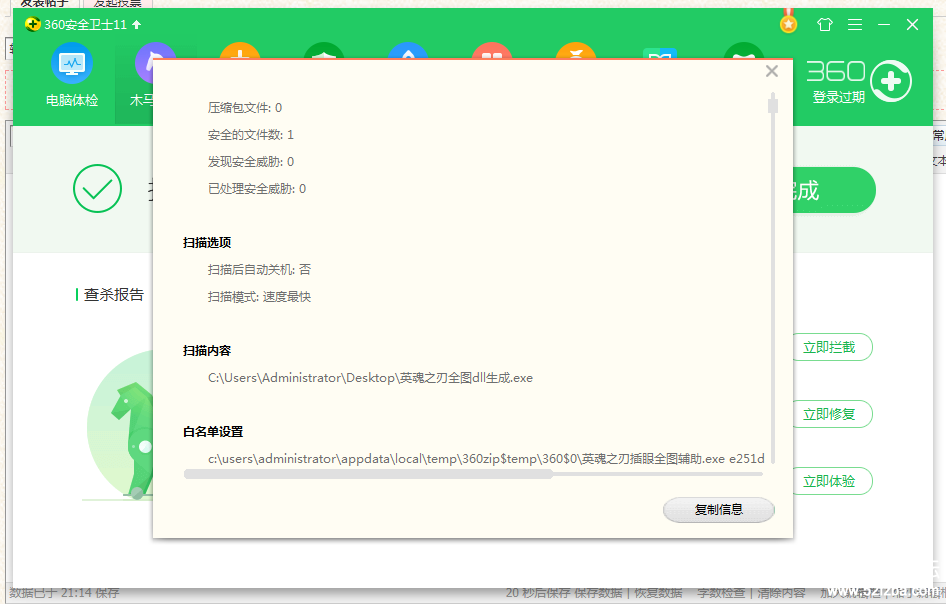
Task: Click the green checkmark scan-complete icon
Action: tap(97, 188)
